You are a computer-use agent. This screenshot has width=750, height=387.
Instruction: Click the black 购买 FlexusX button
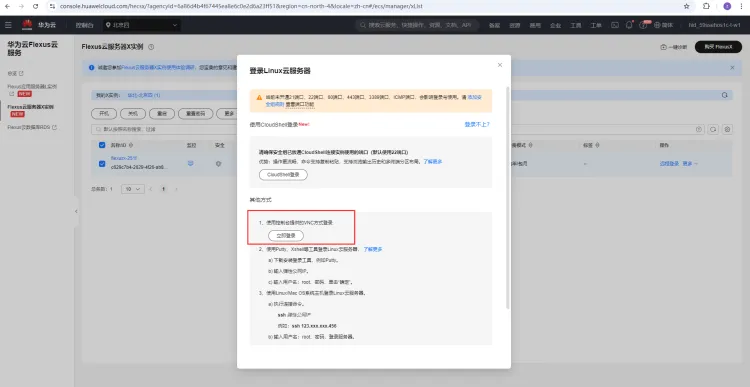[x=718, y=47]
